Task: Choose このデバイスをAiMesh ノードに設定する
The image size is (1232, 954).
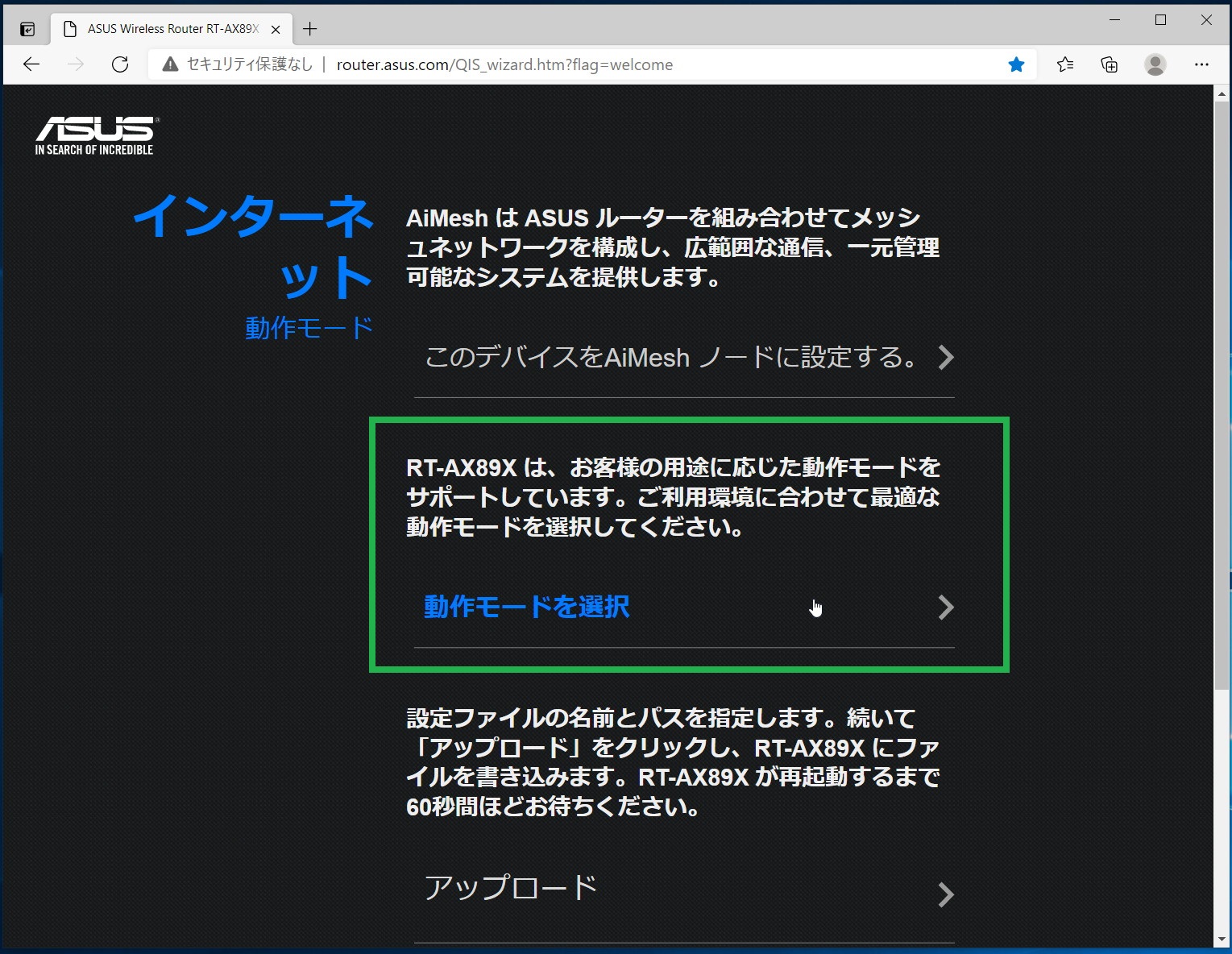Action: (684, 358)
